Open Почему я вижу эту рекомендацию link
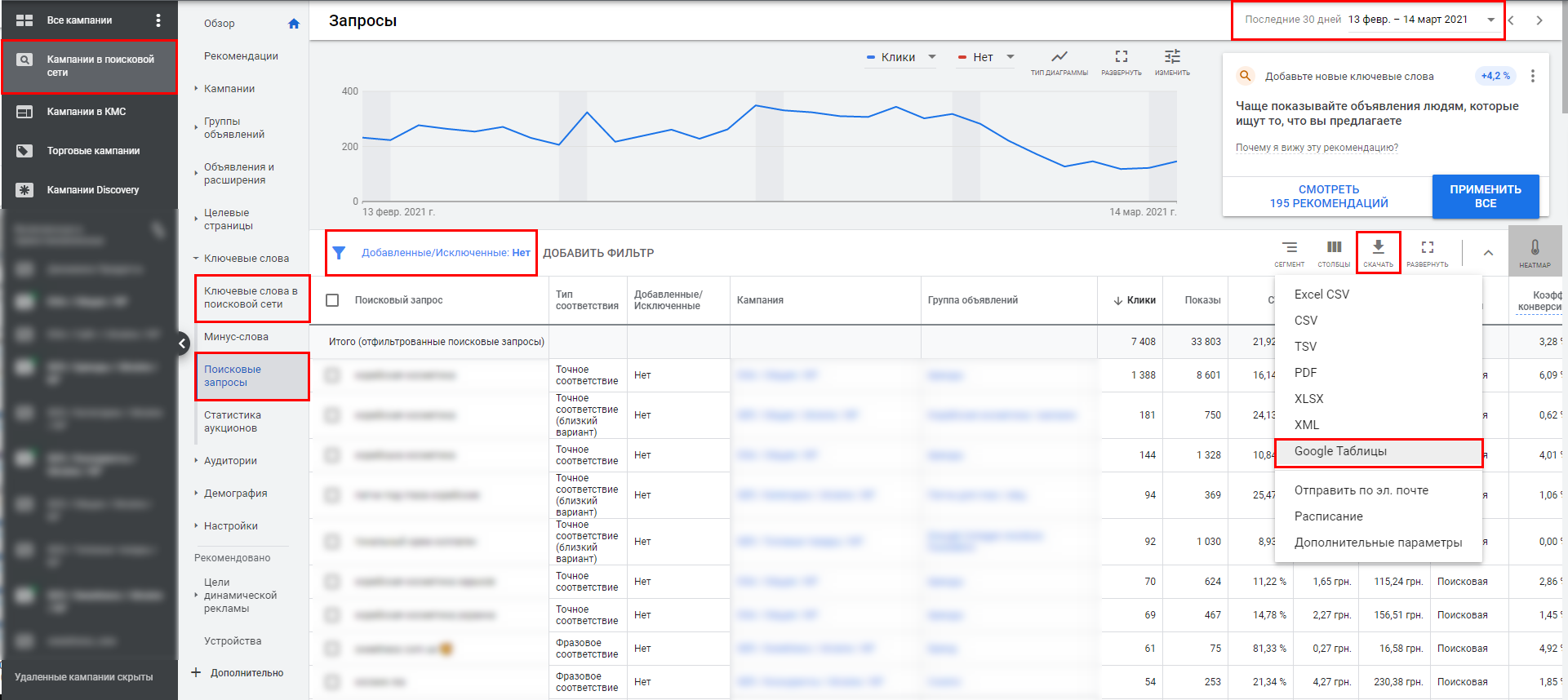The image size is (1568, 700). tap(1317, 148)
